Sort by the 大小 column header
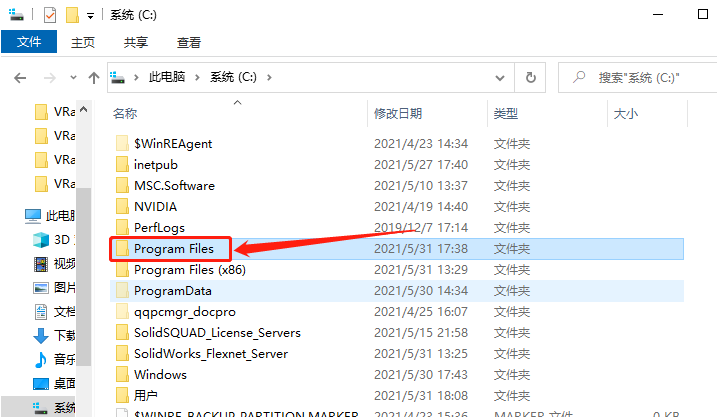This screenshot has height=417, width=717. point(626,113)
